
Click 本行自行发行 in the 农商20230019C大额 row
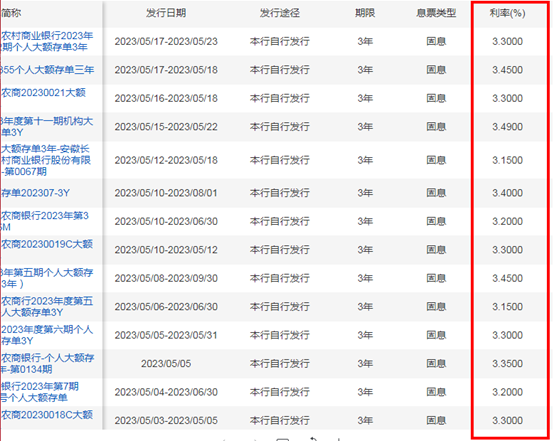coord(280,250)
